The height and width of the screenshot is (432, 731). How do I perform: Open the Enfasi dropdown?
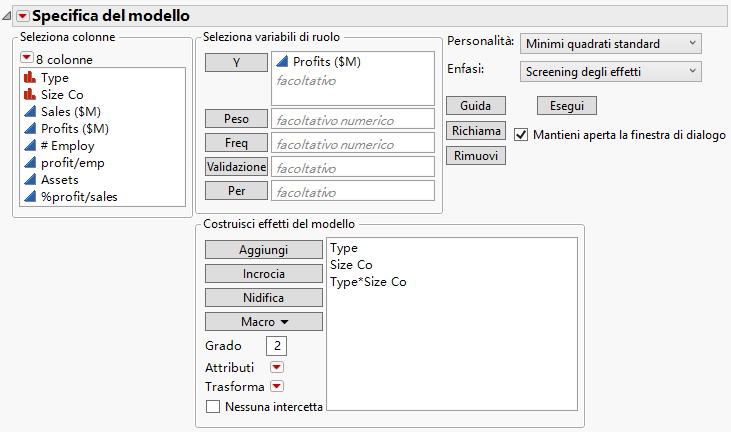(x=611, y=71)
